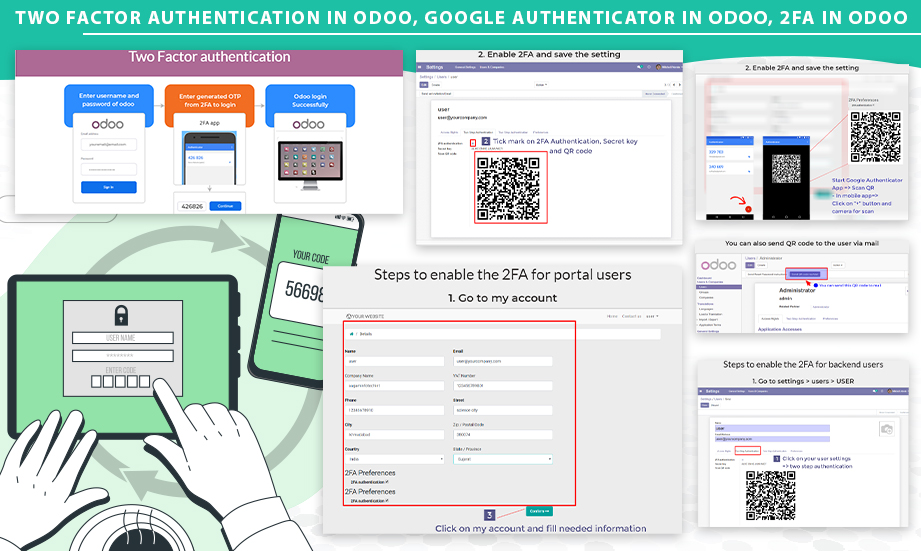Click the YOUR WEBSITE logo

coord(365,316)
